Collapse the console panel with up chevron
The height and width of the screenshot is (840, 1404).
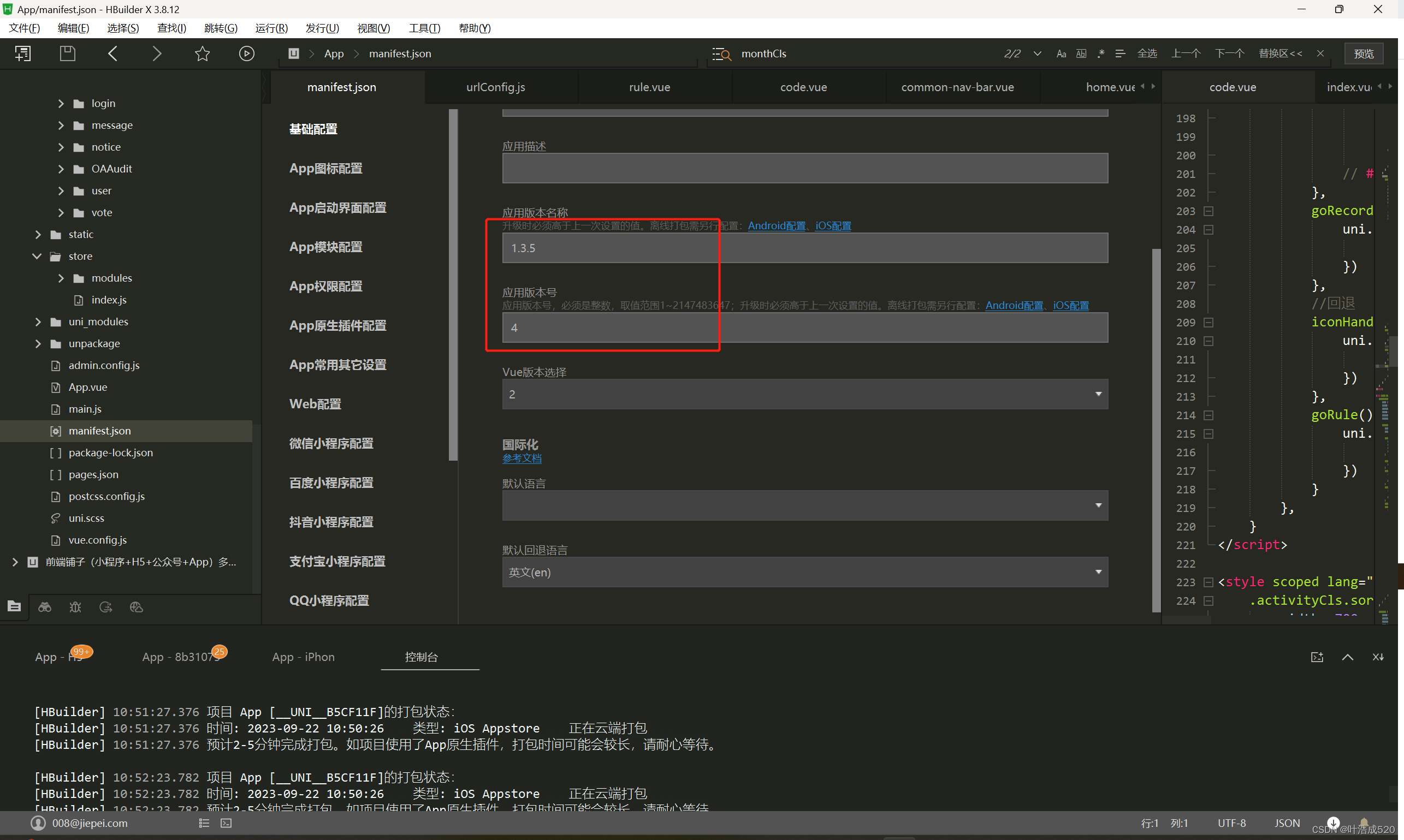(1347, 657)
